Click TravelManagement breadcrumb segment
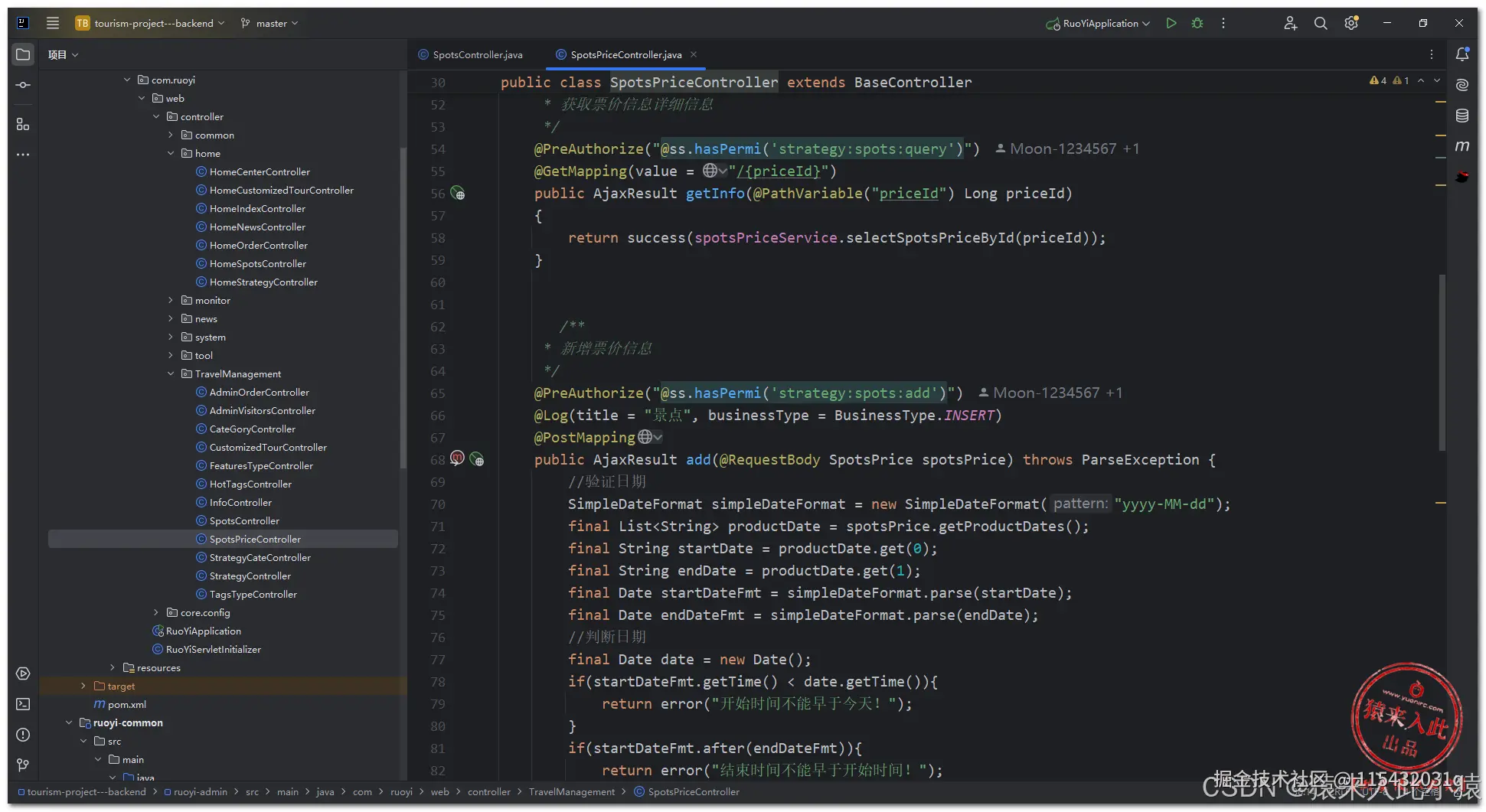The image size is (1486, 812). point(571,791)
